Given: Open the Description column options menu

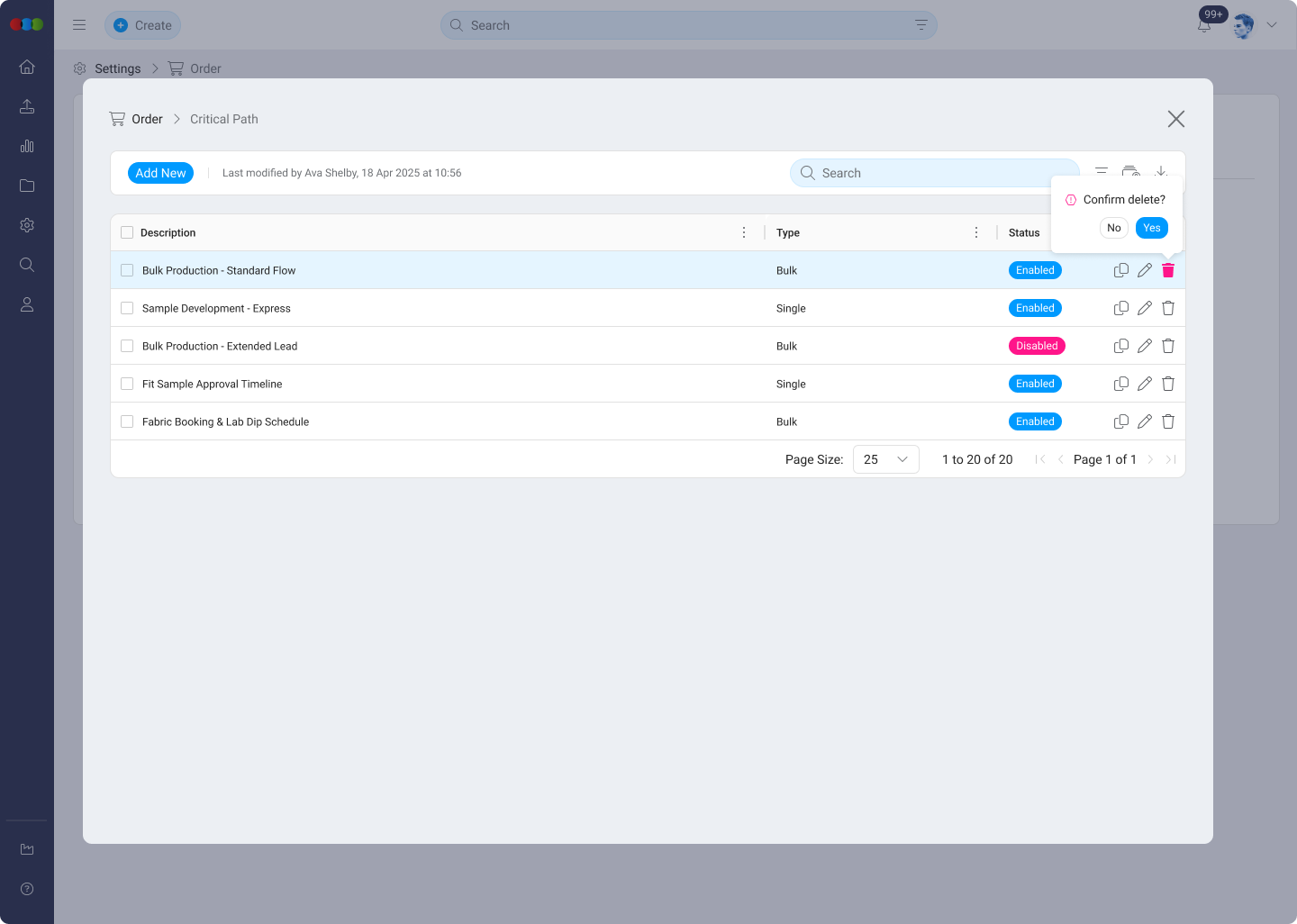Looking at the screenshot, I should (x=744, y=232).
